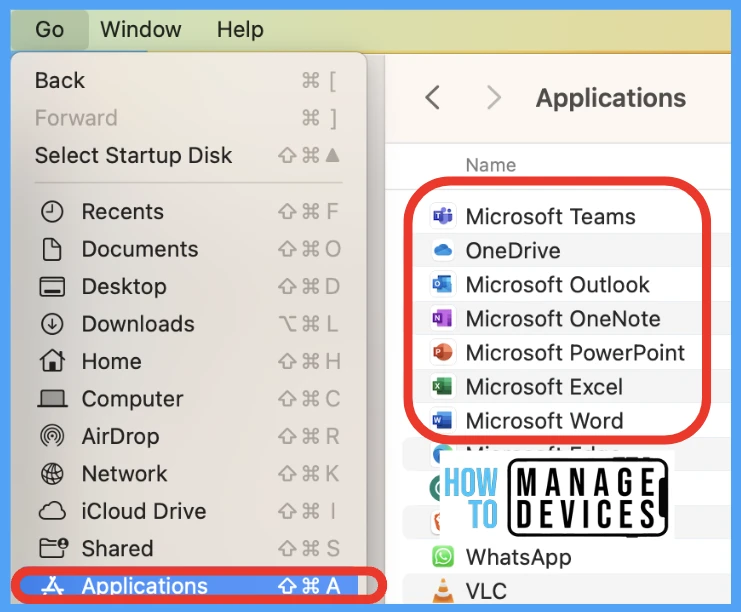Image resolution: width=741 pixels, height=612 pixels.
Task: Click the Microsoft Teams app icon
Action: pyautogui.click(x=443, y=216)
